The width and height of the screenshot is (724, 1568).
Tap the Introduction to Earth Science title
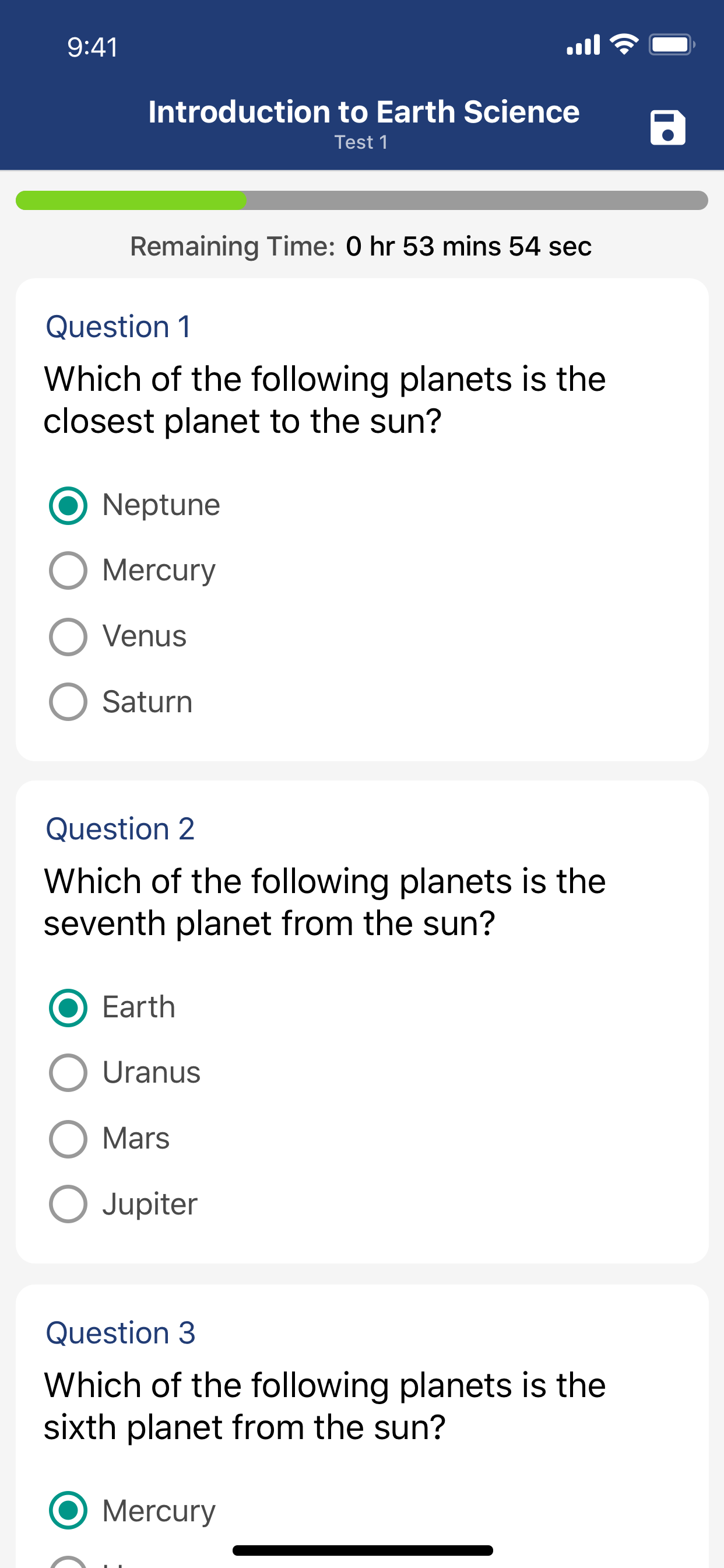coord(364,112)
